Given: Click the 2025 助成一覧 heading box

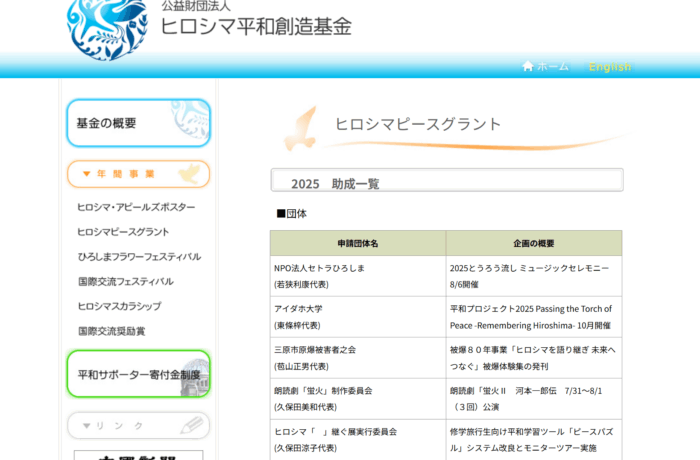Looking at the screenshot, I should click(447, 180).
